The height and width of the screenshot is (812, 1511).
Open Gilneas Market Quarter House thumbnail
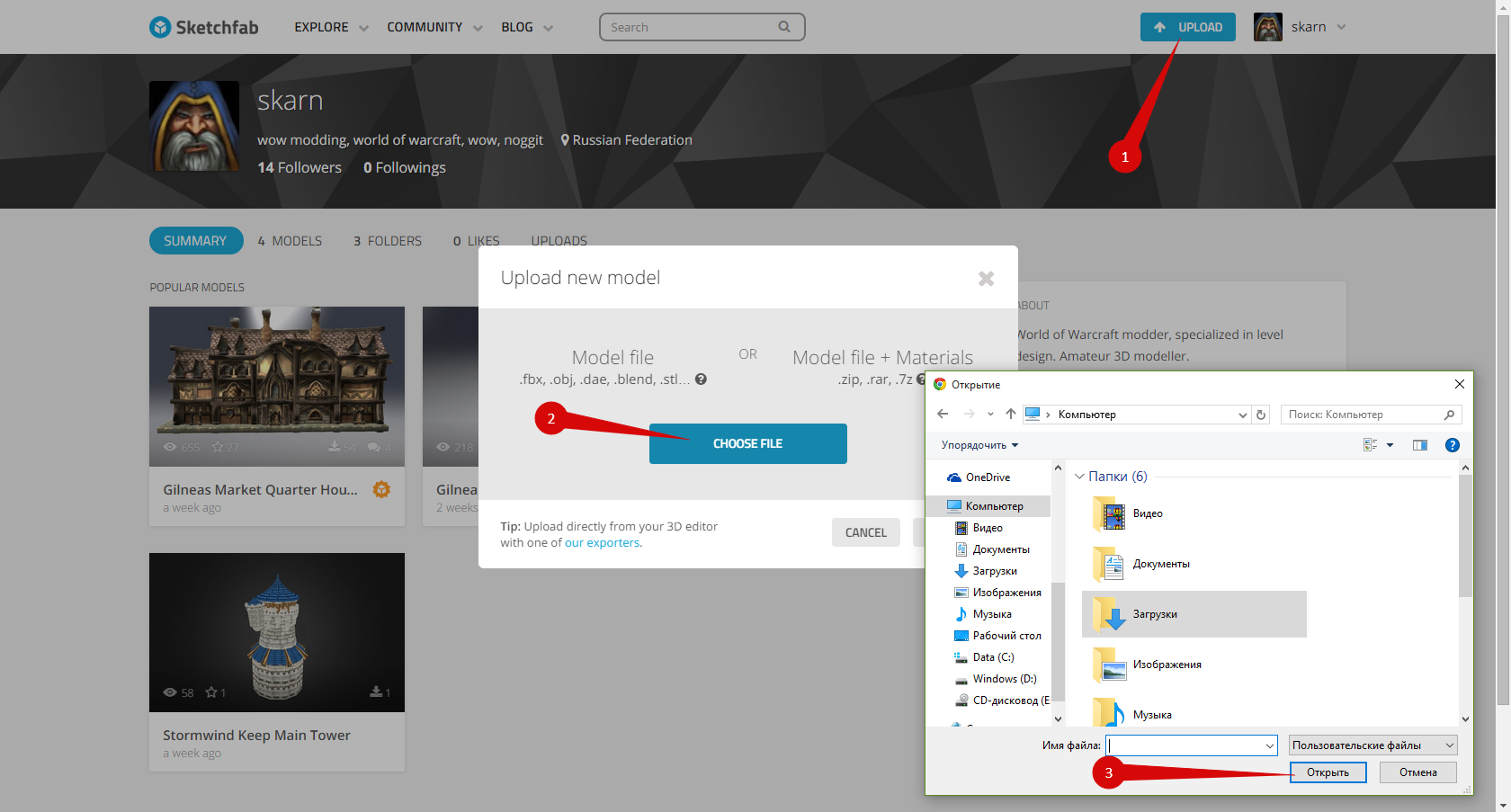coord(277,387)
